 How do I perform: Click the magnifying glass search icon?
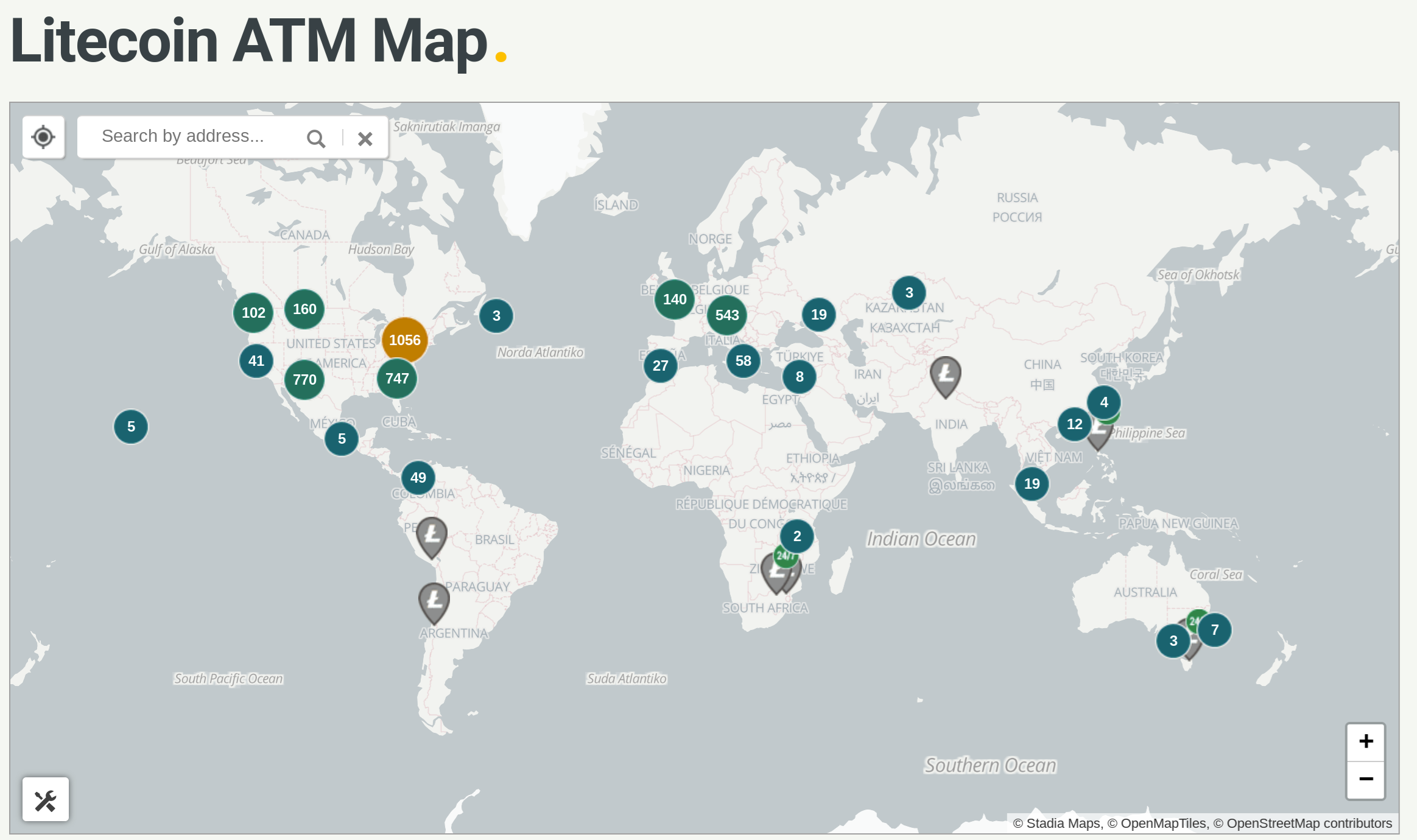coord(316,139)
